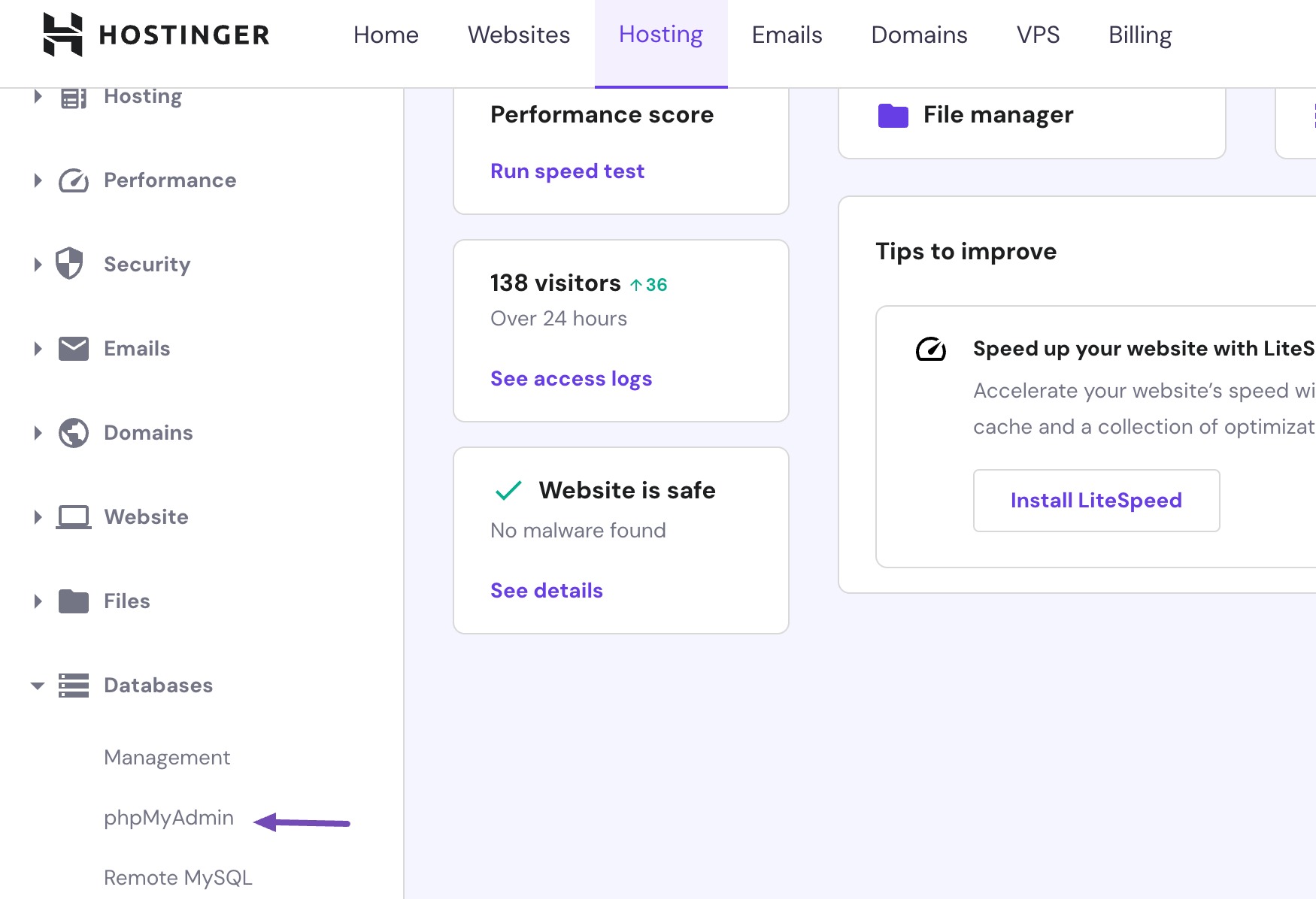Click the green visitors increase indicator
This screenshot has width=1316, height=899.
coord(648,284)
